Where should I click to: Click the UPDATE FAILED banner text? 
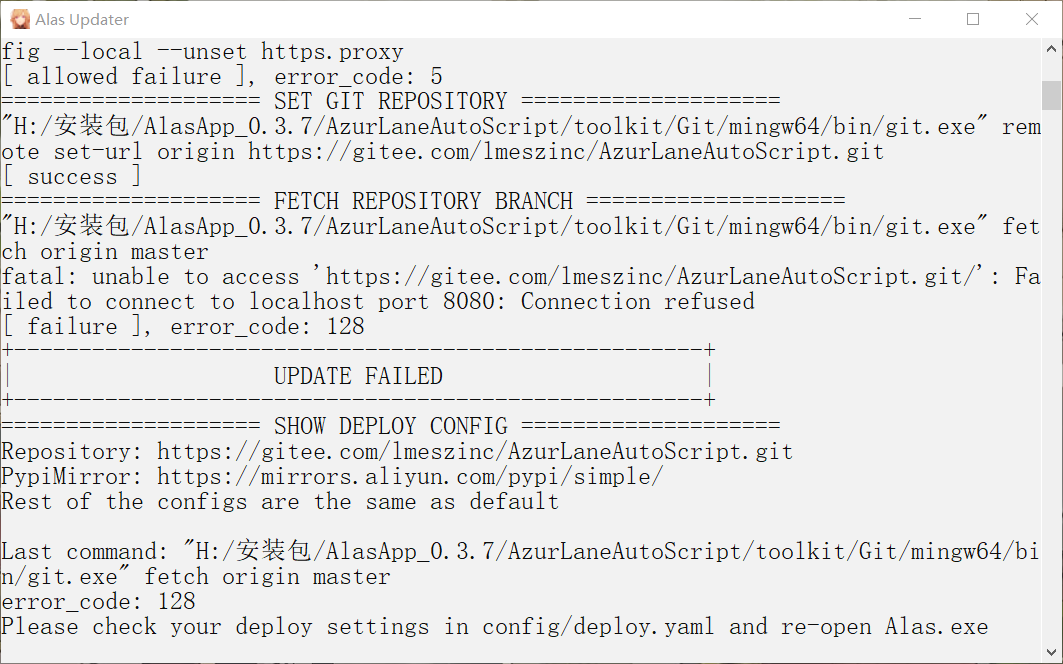(x=358, y=376)
